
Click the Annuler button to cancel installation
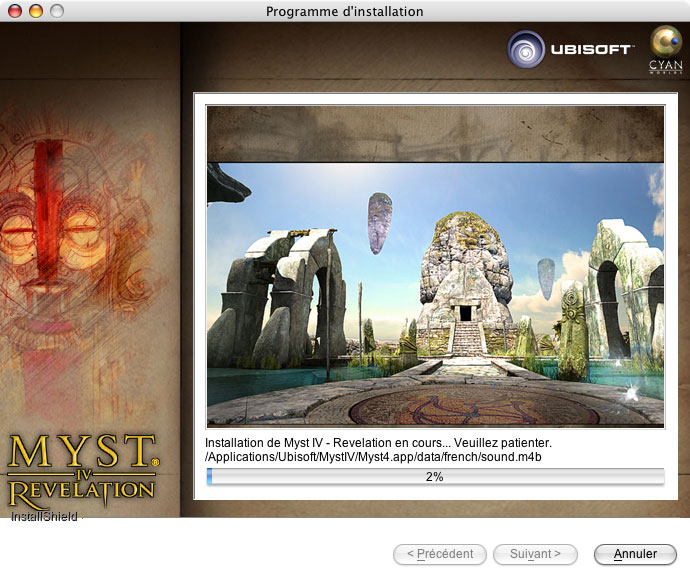635,554
